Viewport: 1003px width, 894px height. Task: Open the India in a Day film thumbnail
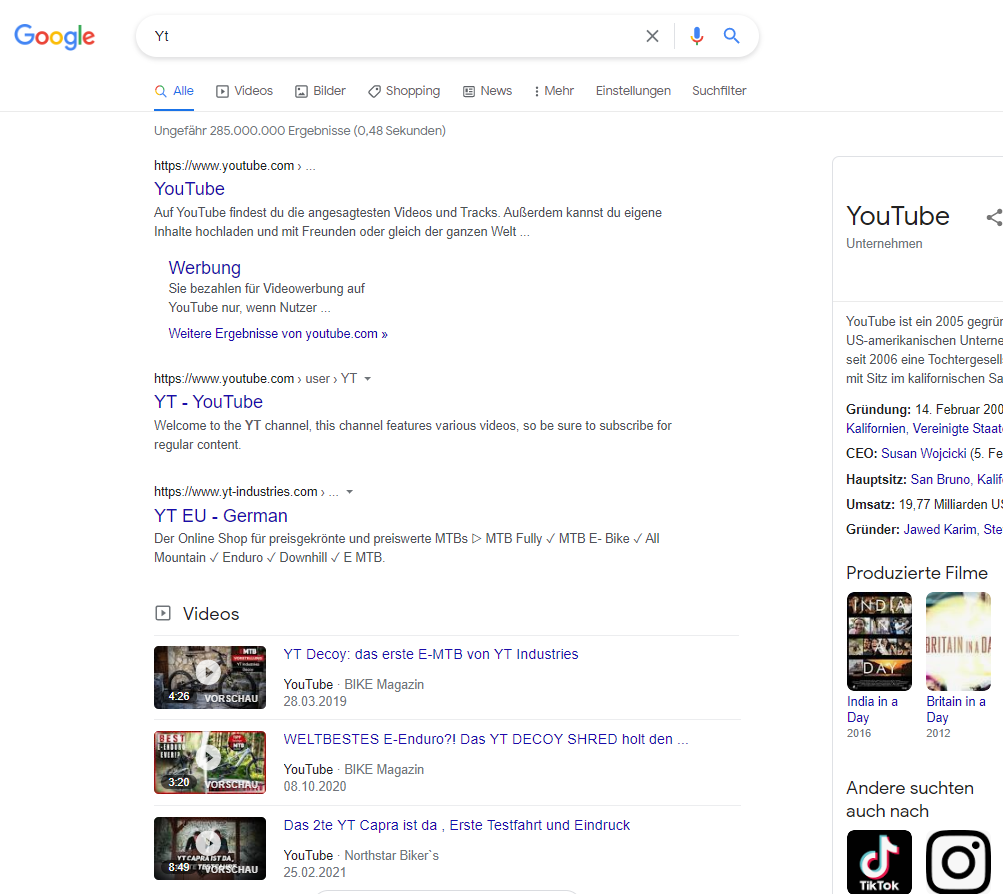coord(878,641)
